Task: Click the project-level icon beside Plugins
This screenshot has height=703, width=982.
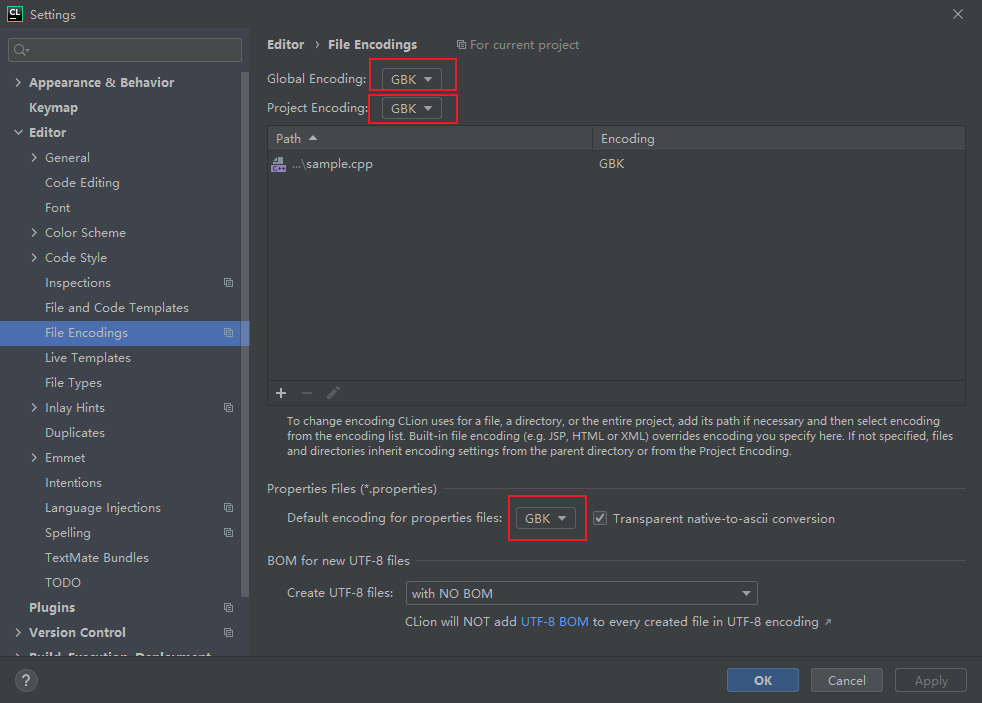Action: tap(229, 607)
